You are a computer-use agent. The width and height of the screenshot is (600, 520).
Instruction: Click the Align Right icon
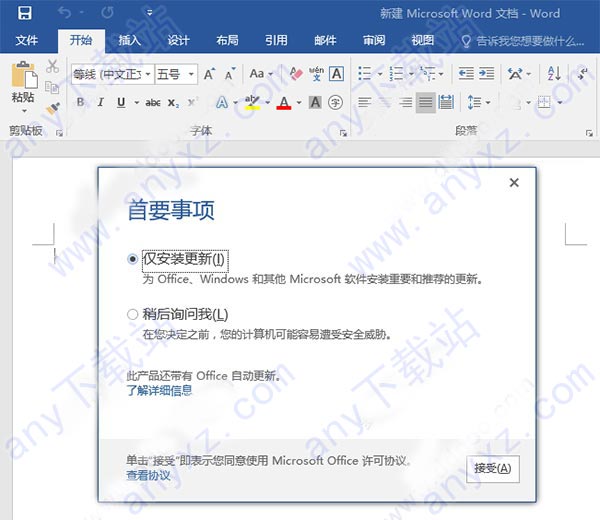(405, 102)
